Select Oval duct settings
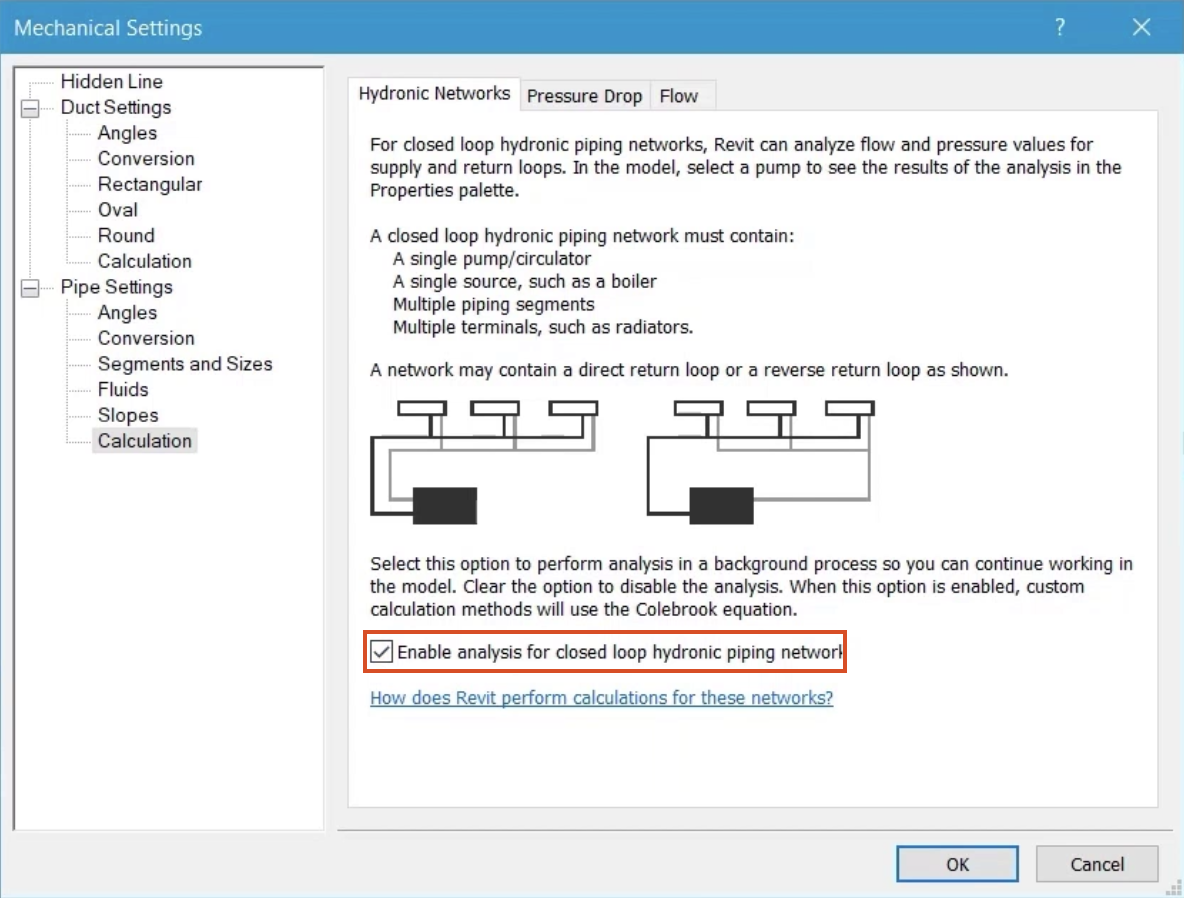This screenshot has width=1184, height=898. [118, 210]
